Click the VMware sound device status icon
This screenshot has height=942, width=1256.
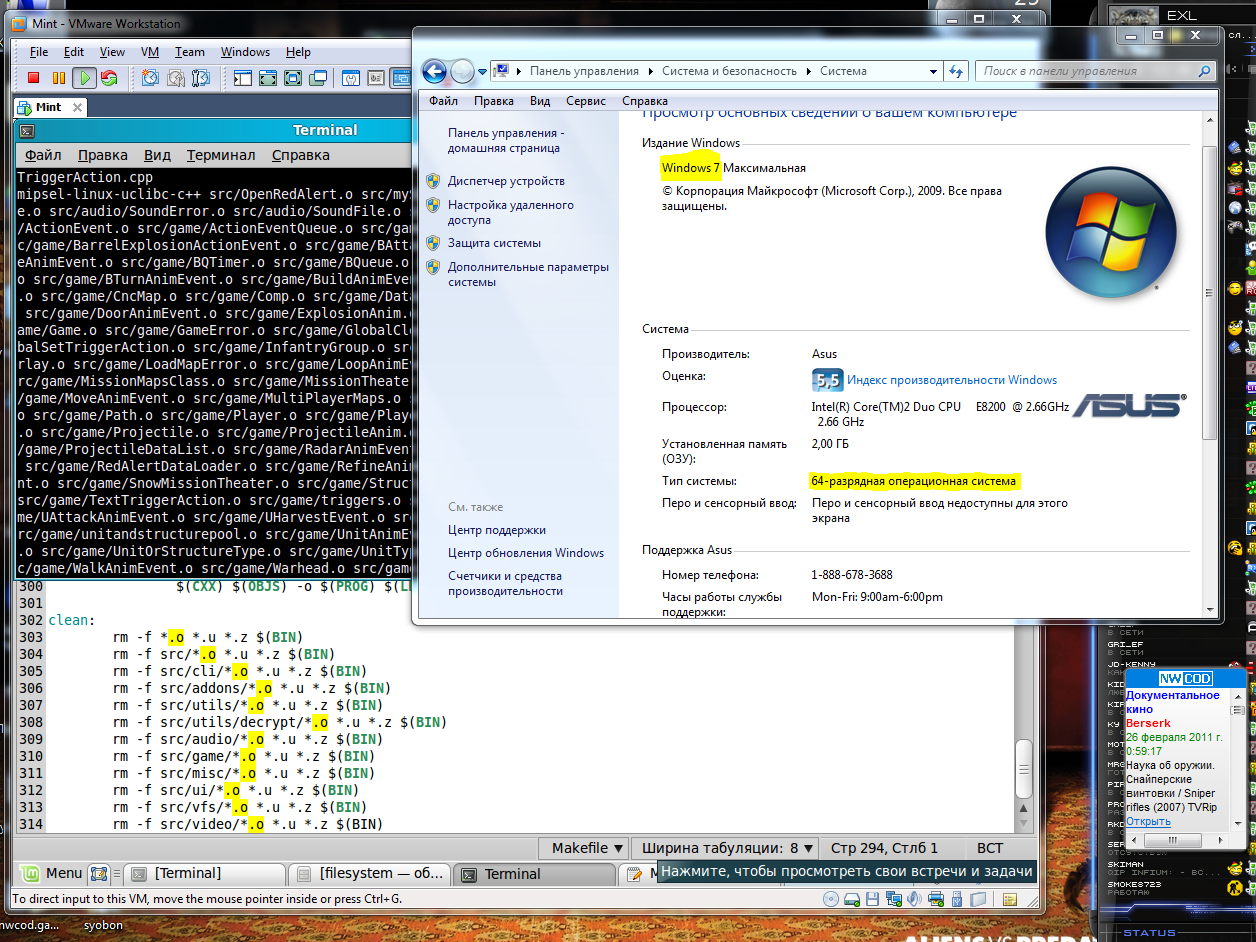914,899
